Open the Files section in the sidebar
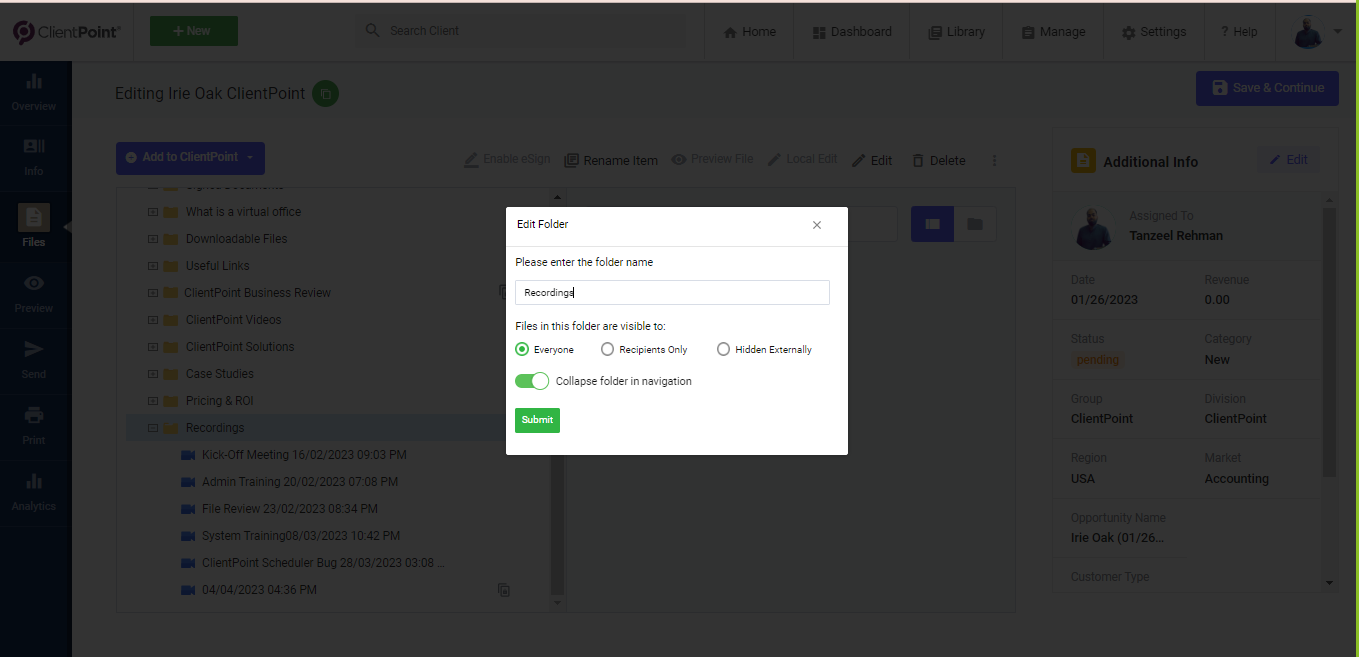 (34, 226)
